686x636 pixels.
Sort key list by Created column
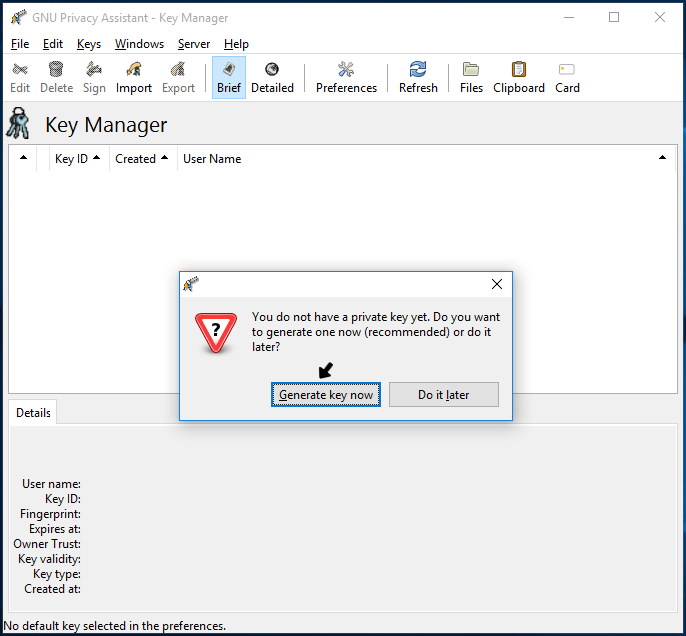point(141,159)
